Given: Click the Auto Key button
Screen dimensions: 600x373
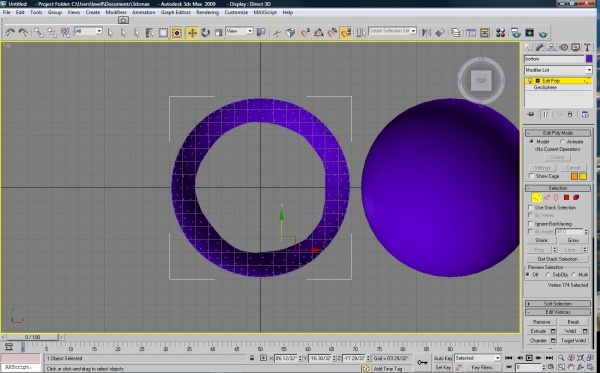Looking at the screenshot, I should (443, 358).
